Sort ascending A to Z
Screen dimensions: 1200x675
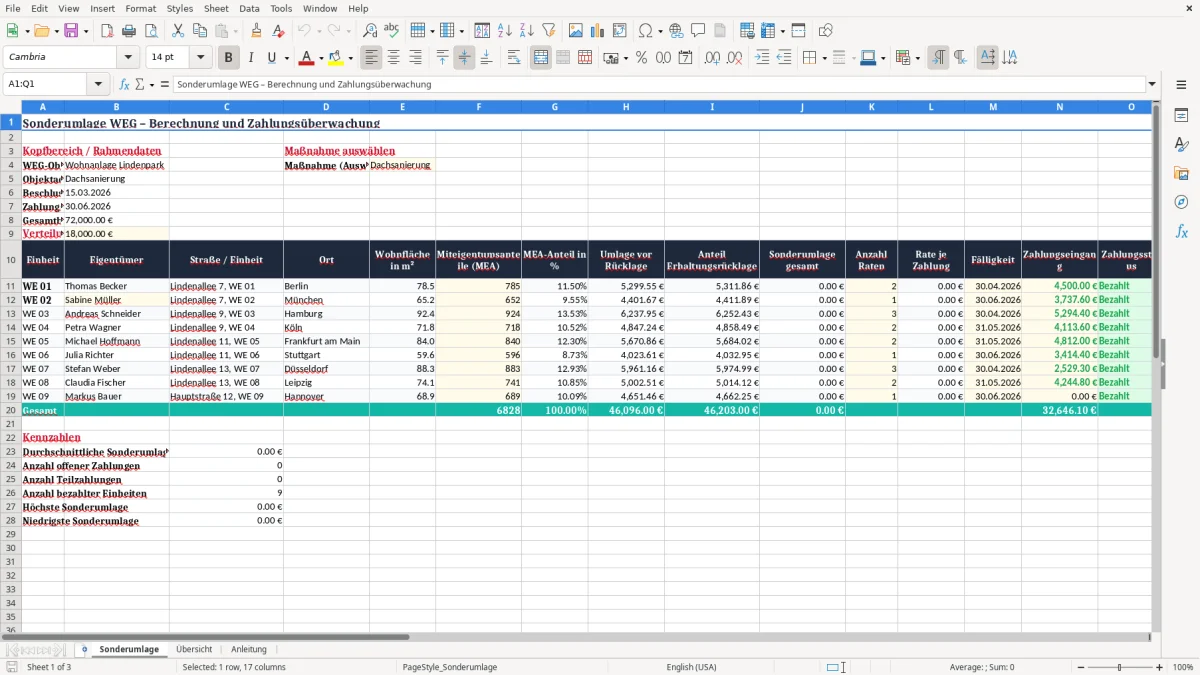tap(505, 31)
